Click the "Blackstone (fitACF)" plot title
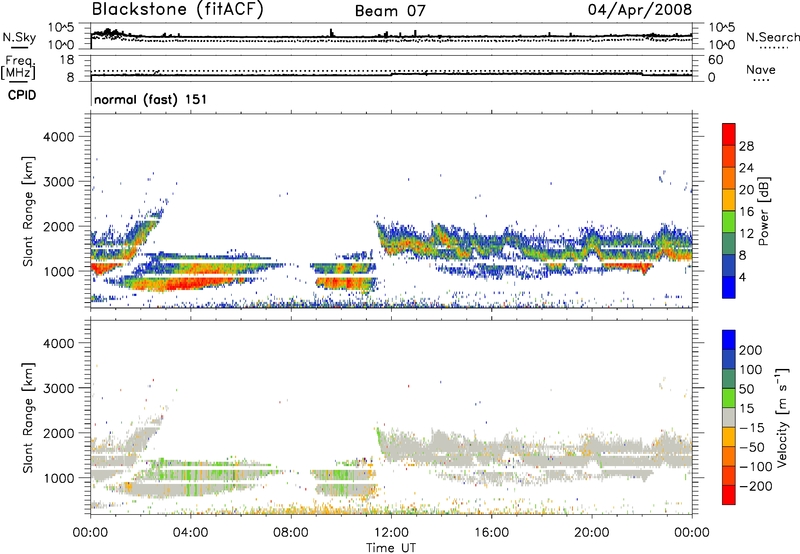 [x=178, y=9]
